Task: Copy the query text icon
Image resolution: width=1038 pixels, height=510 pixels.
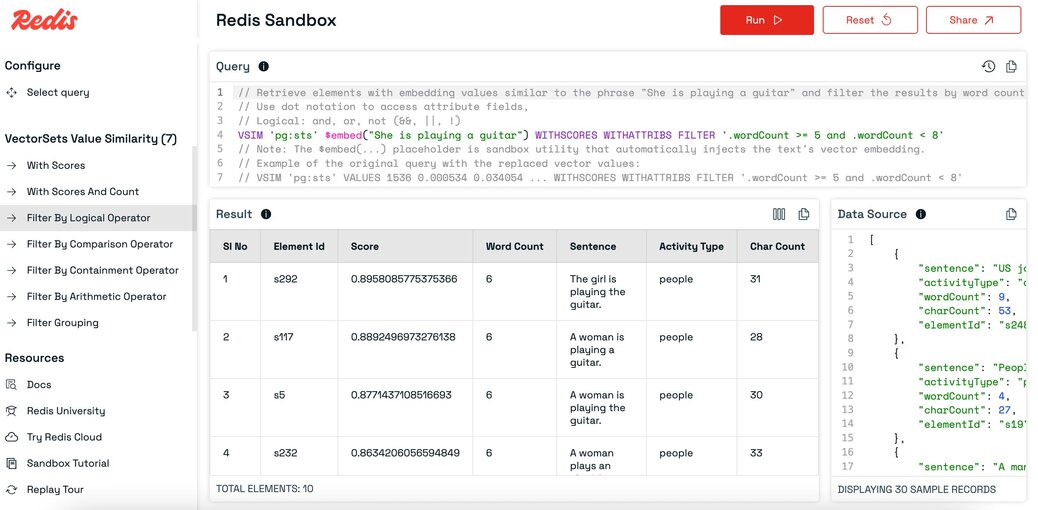Action: click(1011, 66)
